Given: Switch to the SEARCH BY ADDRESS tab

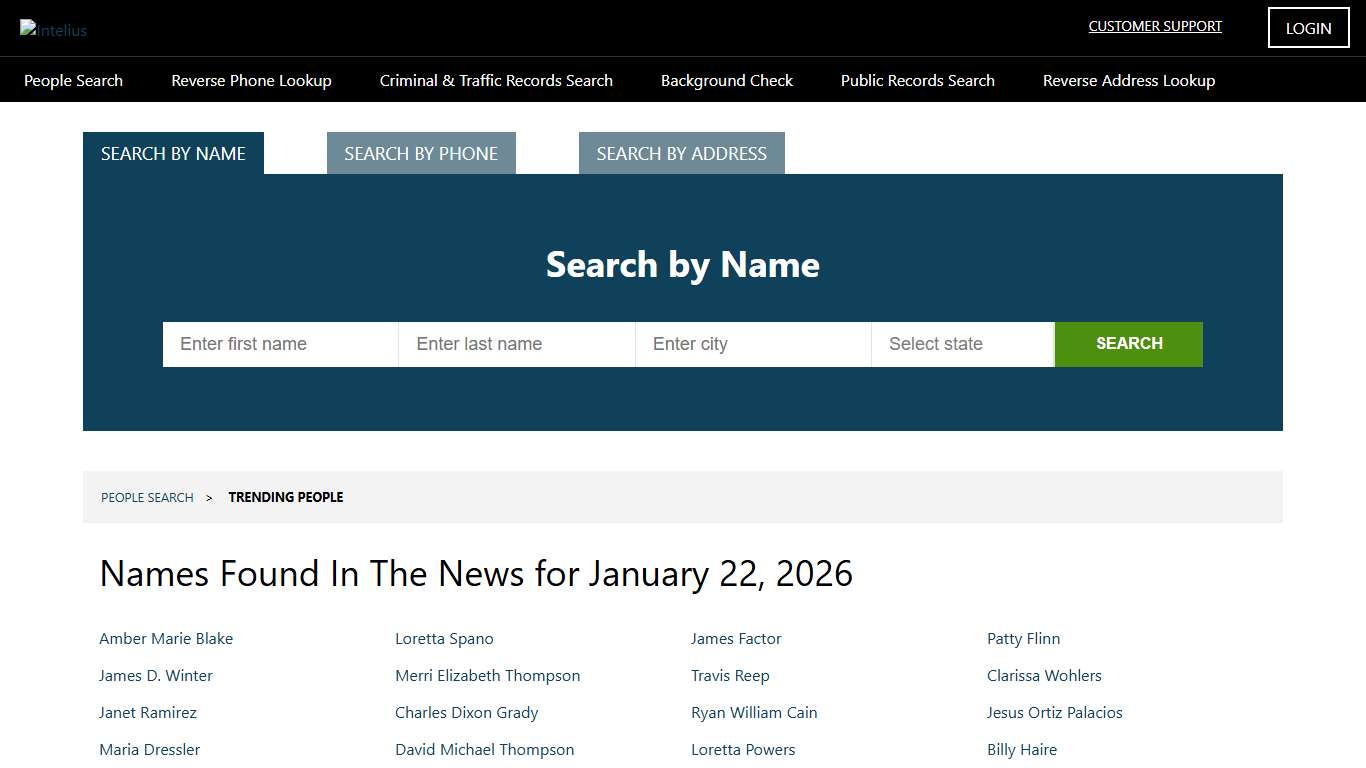Looking at the screenshot, I should coord(681,153).
